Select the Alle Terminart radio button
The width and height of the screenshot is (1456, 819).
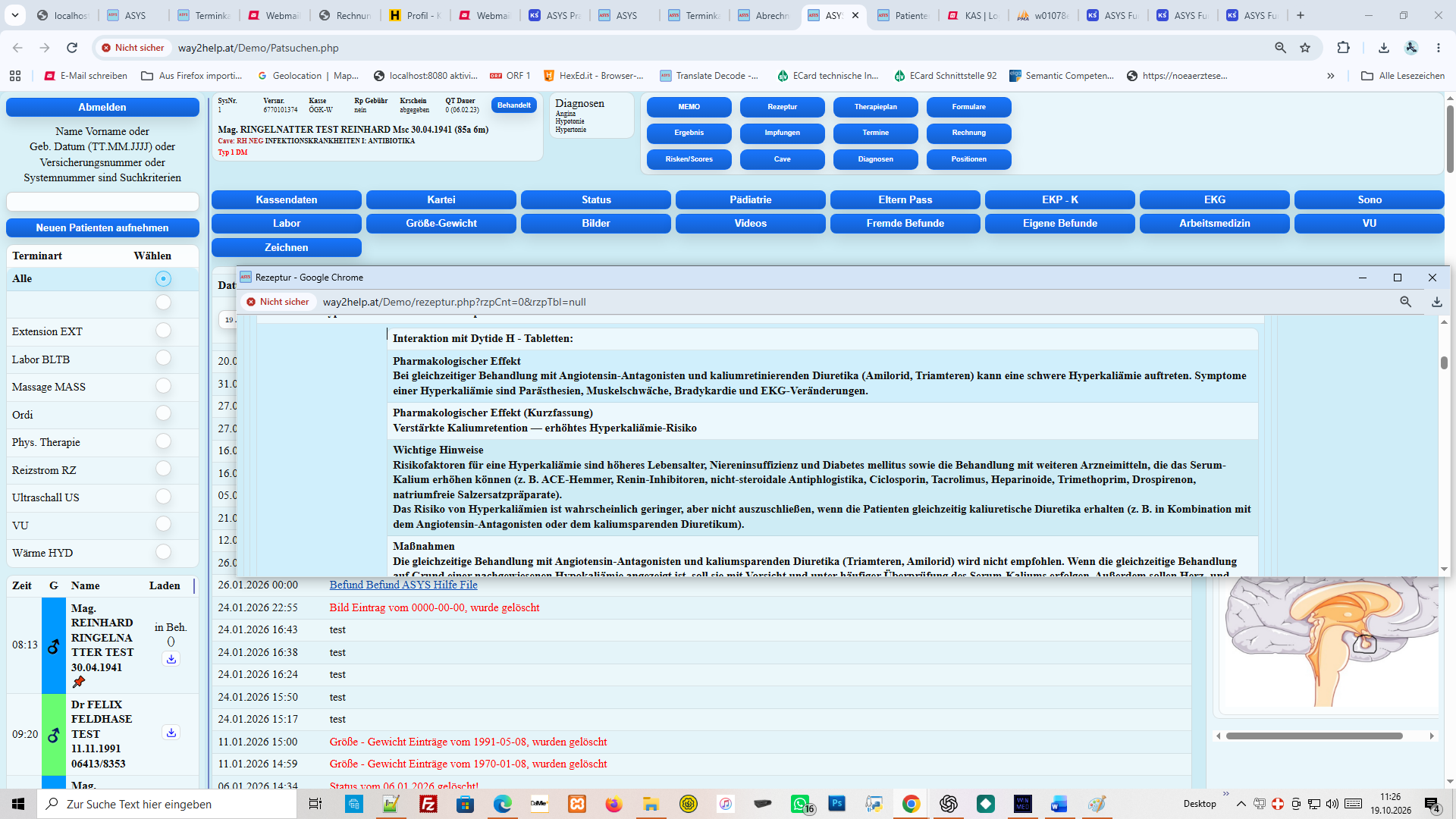pos(163,279)
